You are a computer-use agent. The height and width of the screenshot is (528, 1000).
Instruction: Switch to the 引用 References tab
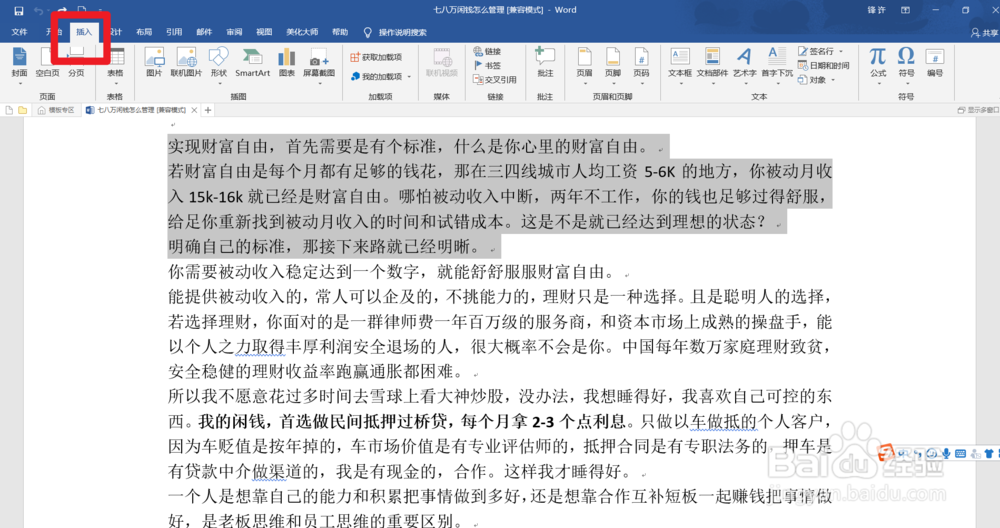(x=174, y=33)
